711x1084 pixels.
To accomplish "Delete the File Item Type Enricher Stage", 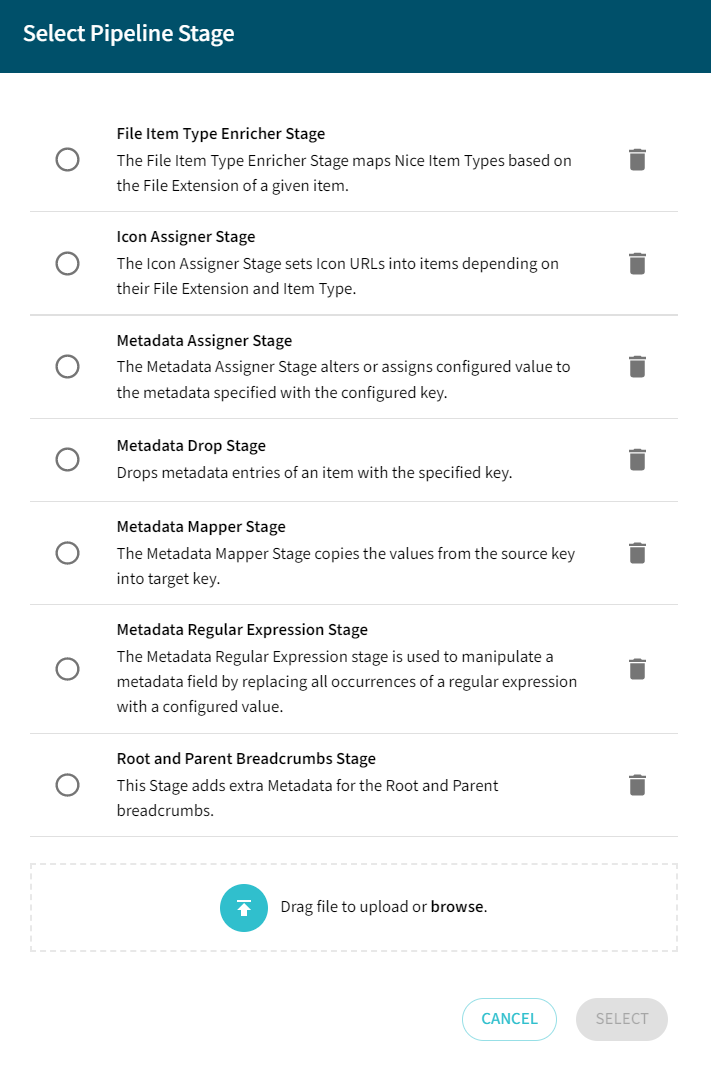I will [x=637, y=160].
